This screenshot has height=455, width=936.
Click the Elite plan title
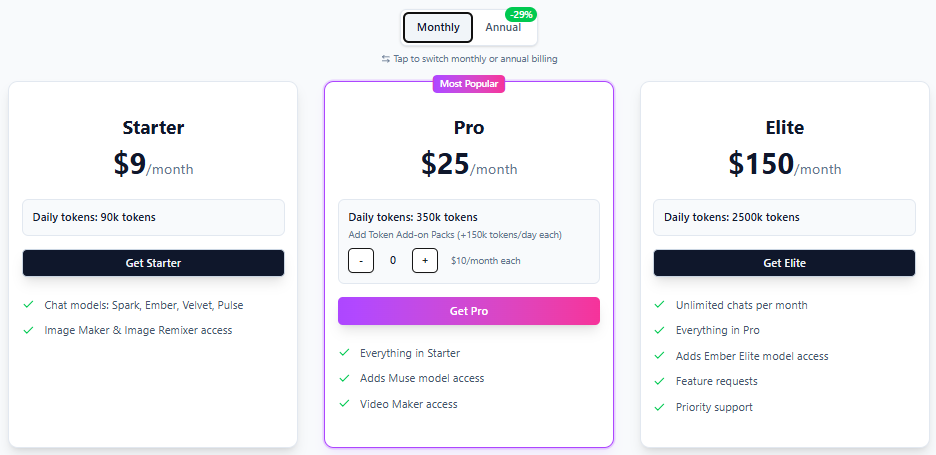pyautogui.click(x=784, y=128)
